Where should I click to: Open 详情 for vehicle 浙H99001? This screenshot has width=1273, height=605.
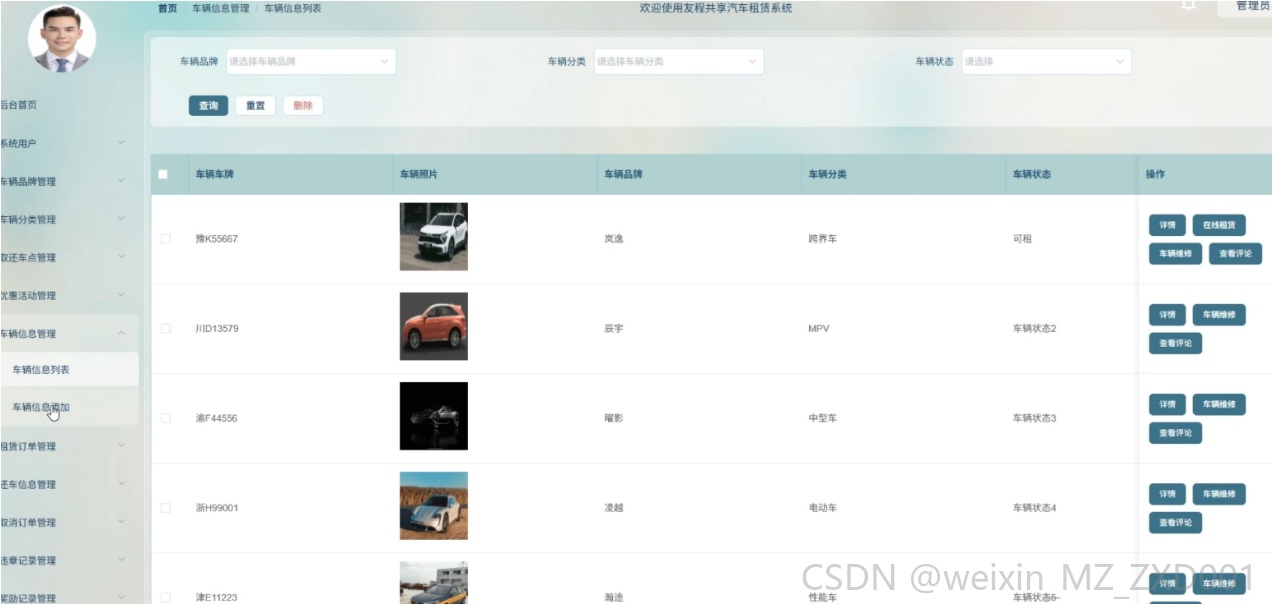pyautogui.click(x=1167, y=494)
